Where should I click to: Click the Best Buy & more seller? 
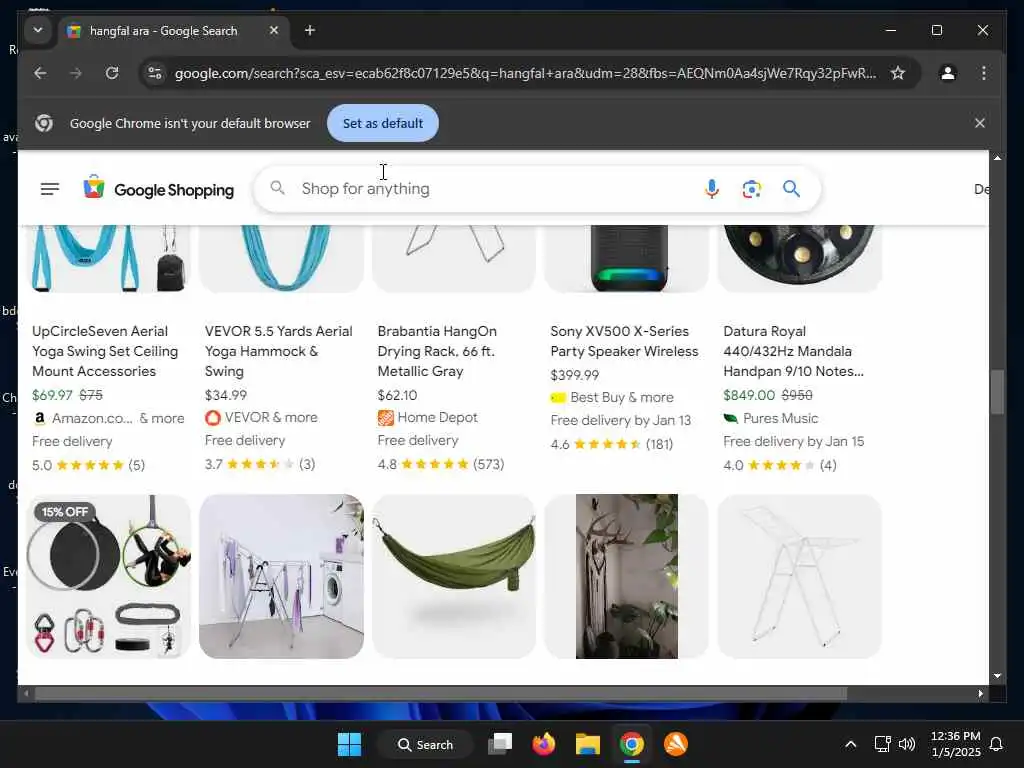tap(612, 397)
